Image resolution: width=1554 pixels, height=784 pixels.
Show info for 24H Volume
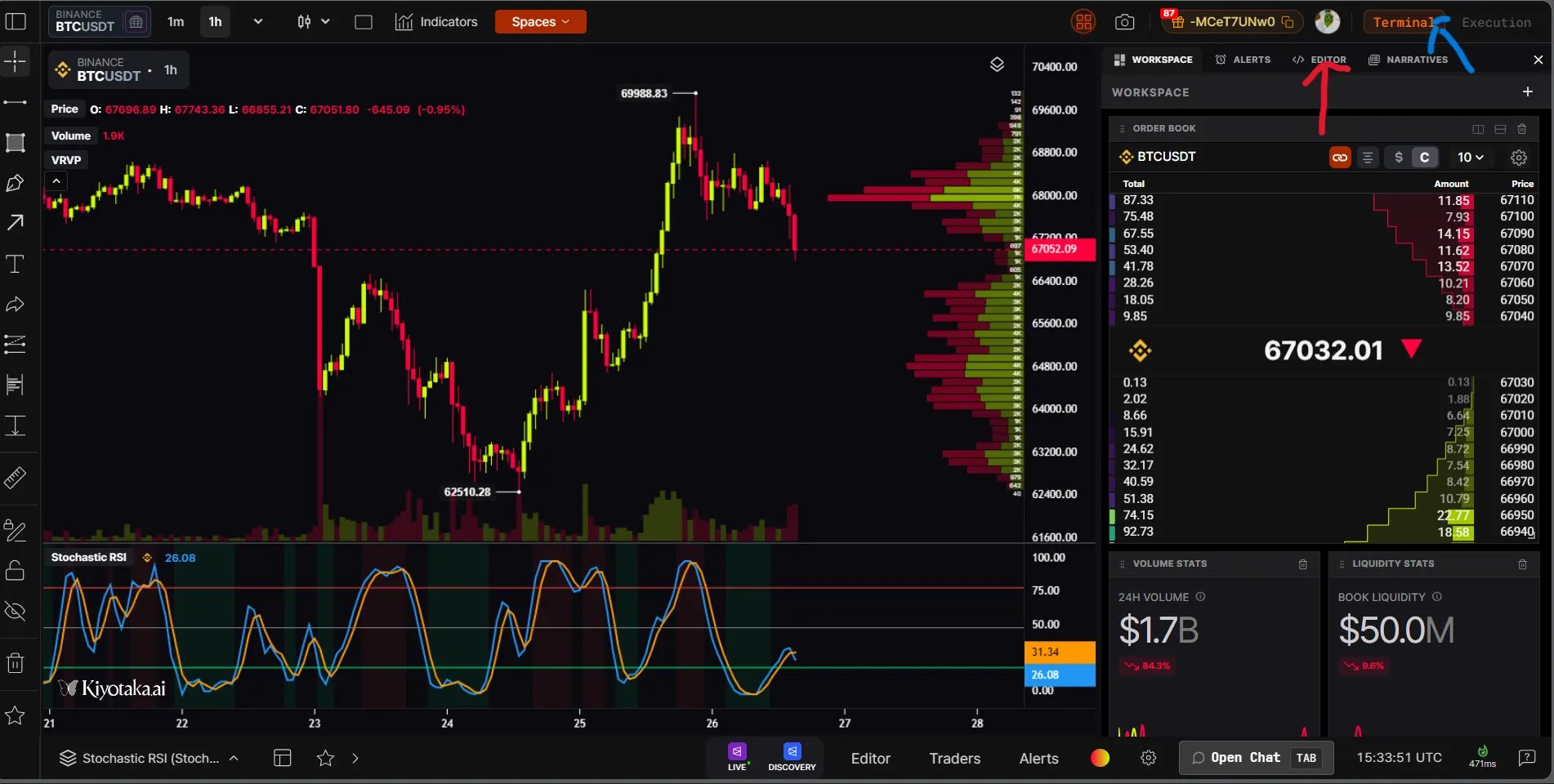[1201, 597]
